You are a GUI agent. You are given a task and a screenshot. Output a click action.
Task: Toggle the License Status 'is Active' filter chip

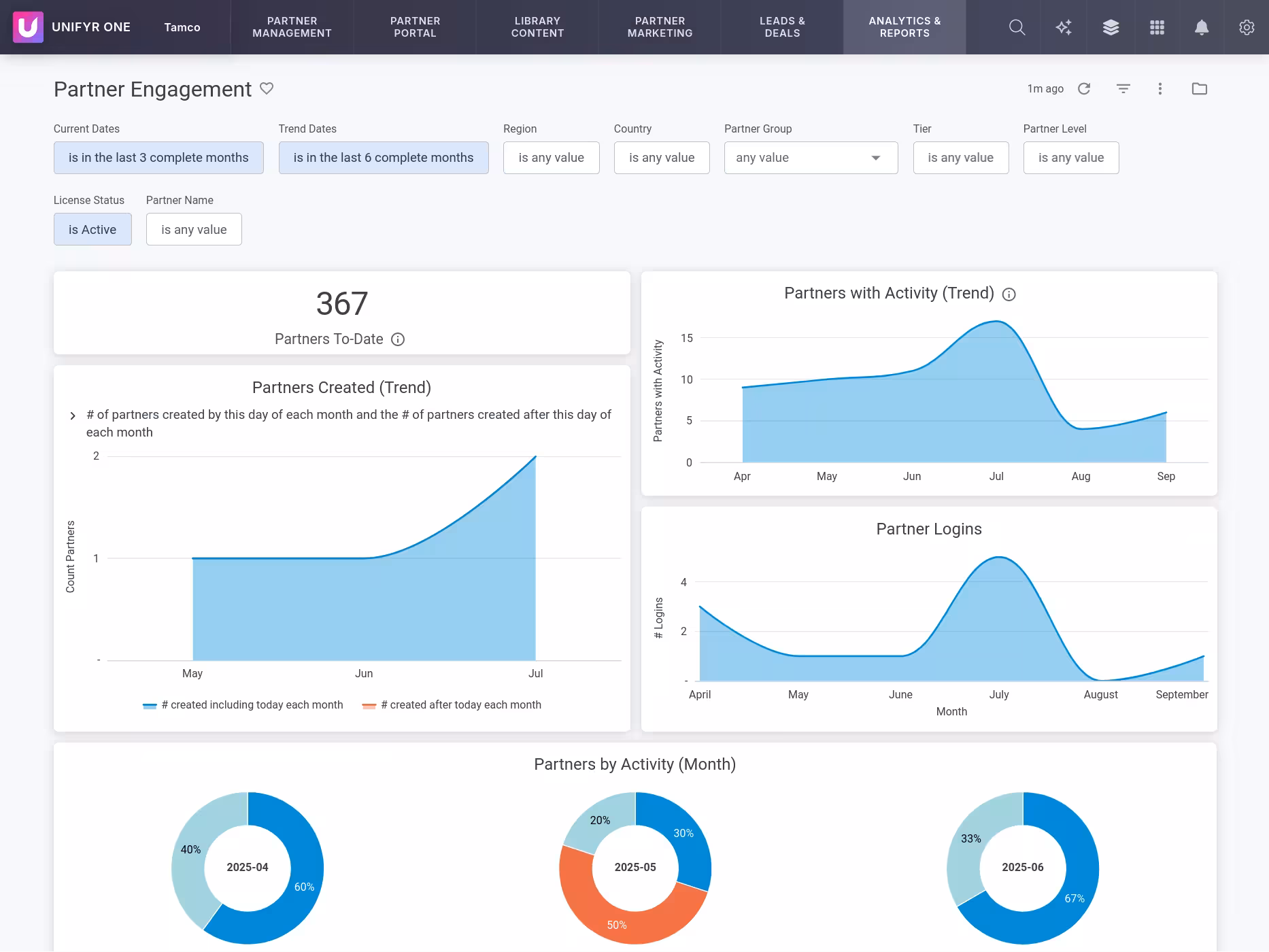coord(92,229)
